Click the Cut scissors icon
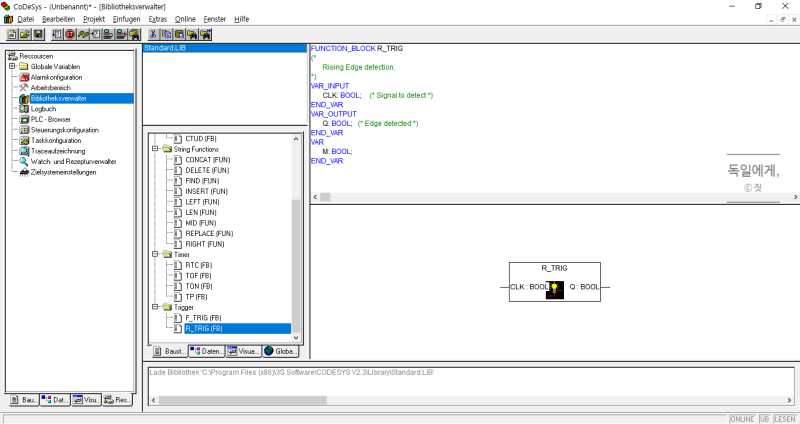800x424 pixels. coord(153,34)
